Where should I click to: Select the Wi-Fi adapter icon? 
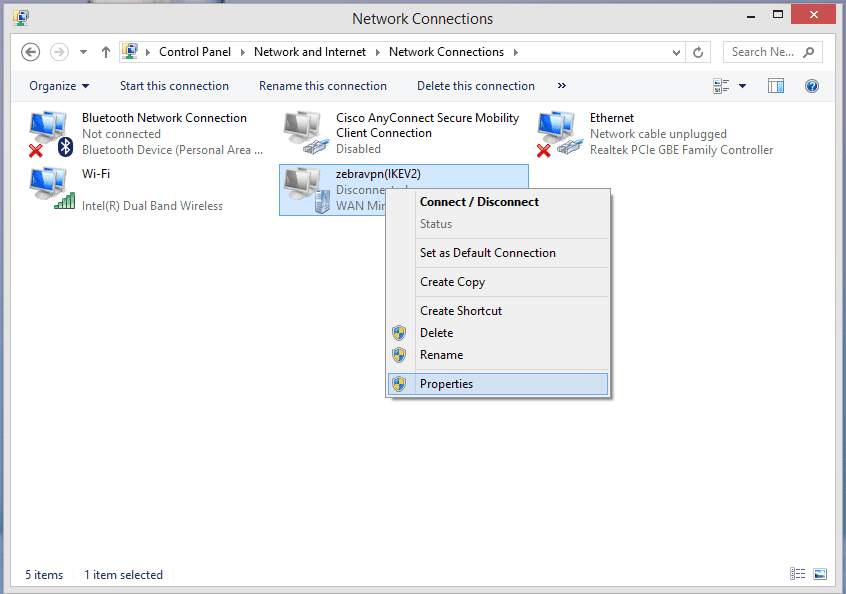[52, 189]
